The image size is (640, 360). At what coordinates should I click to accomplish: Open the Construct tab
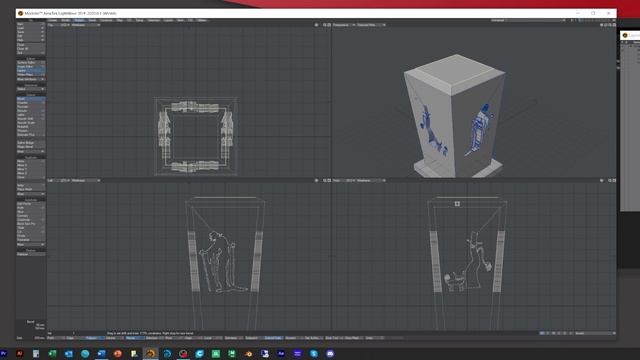[x=106, y=20]
